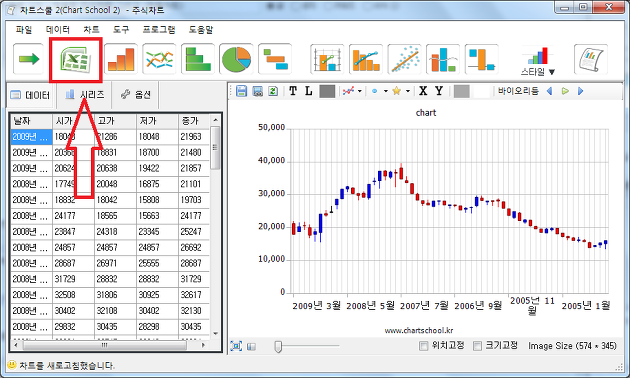Click the fit-to-view icon below chart

[x=236, y=346]
